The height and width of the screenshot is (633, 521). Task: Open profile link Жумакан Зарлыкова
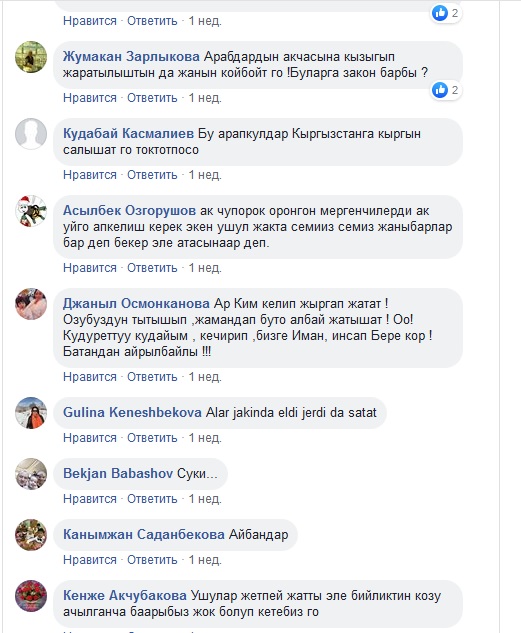(131, 57)
